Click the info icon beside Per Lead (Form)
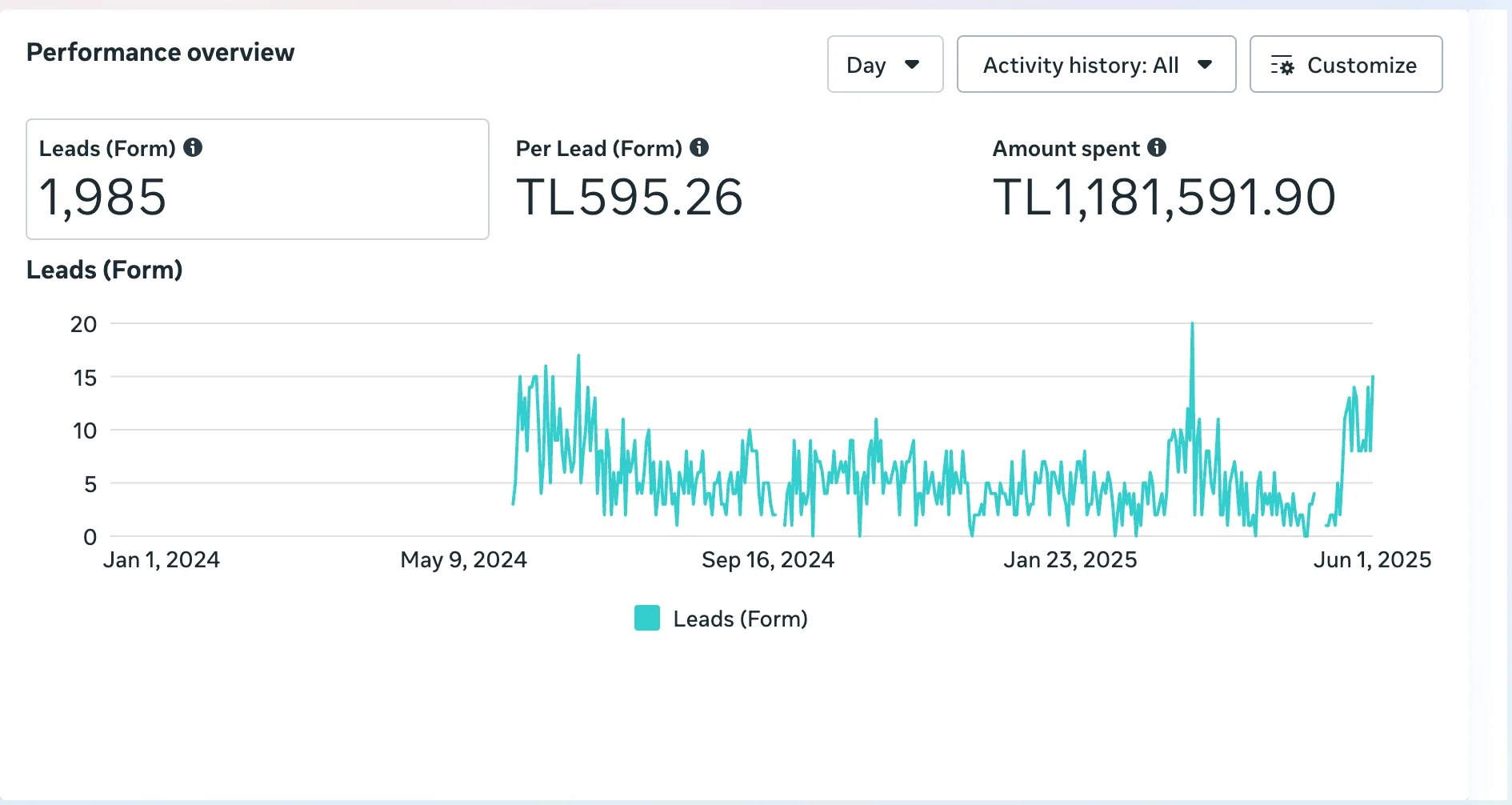Image resolution: width=1512 pixels, height=805 pixels. point(699,147)
